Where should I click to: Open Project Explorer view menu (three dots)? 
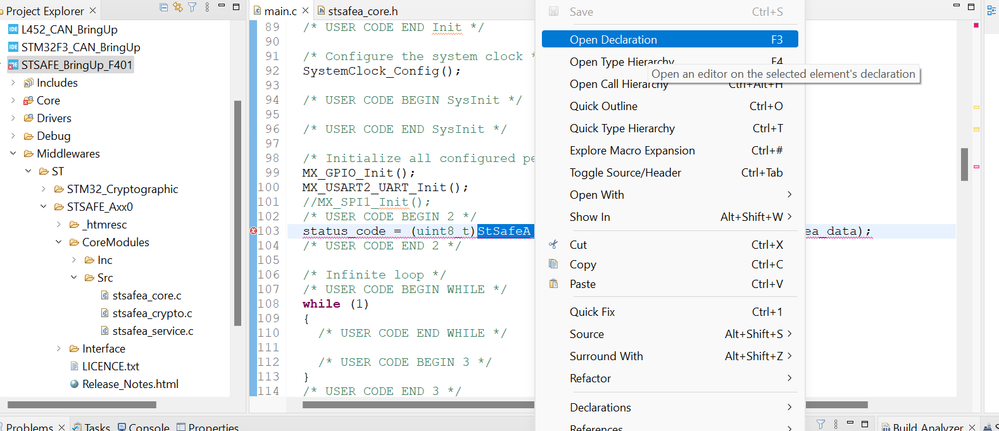click(x=207, y=10)
